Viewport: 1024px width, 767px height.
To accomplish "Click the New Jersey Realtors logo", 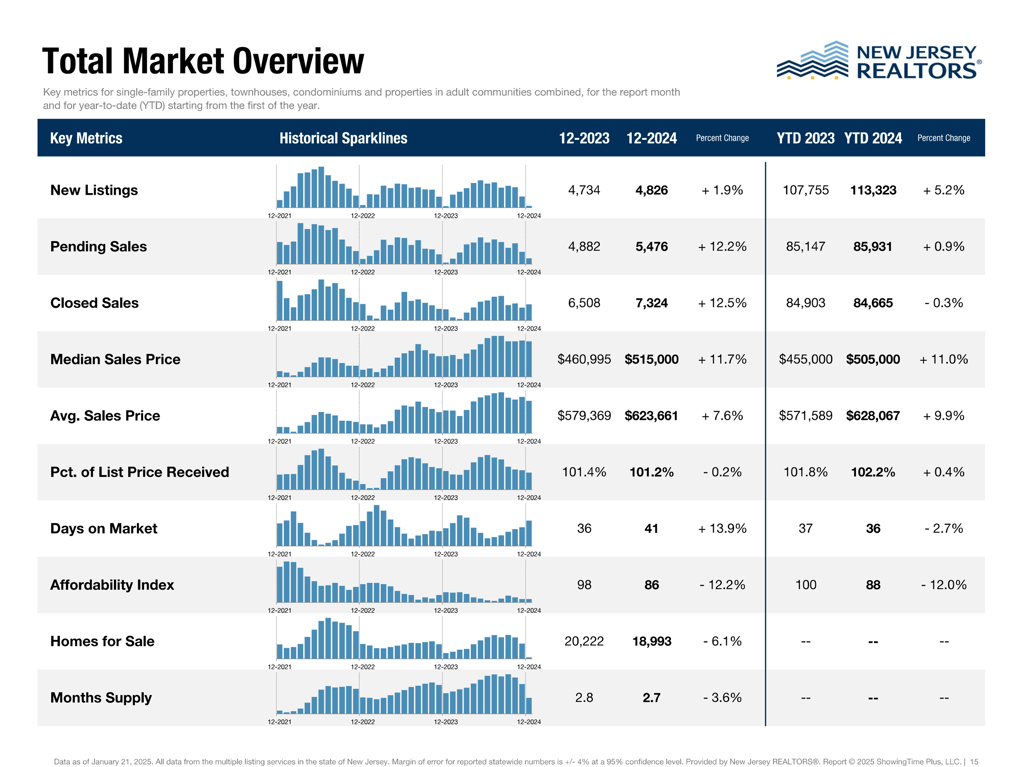I will [x=878, y=61].
